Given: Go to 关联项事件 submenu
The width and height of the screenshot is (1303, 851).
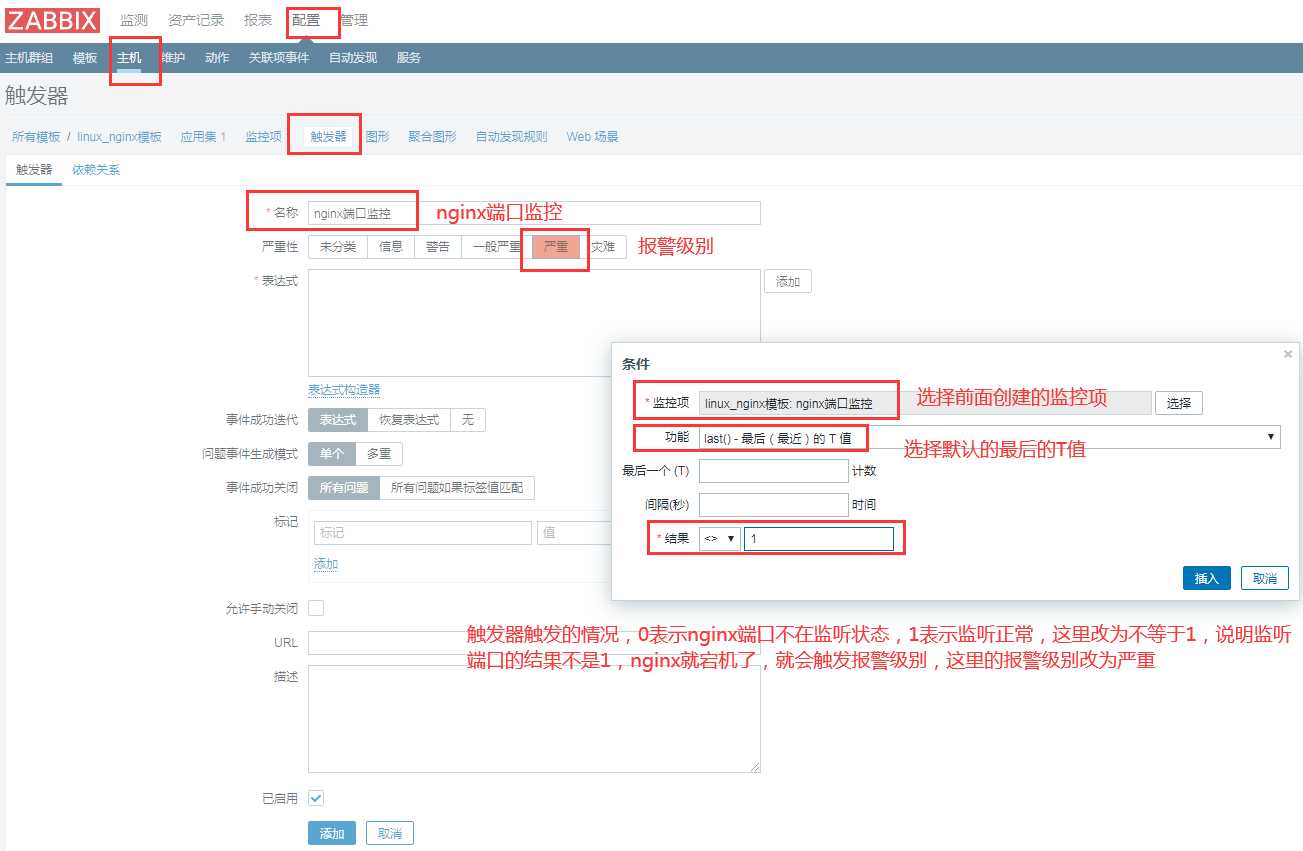Looking at the screenshot, I should [279, 58].
